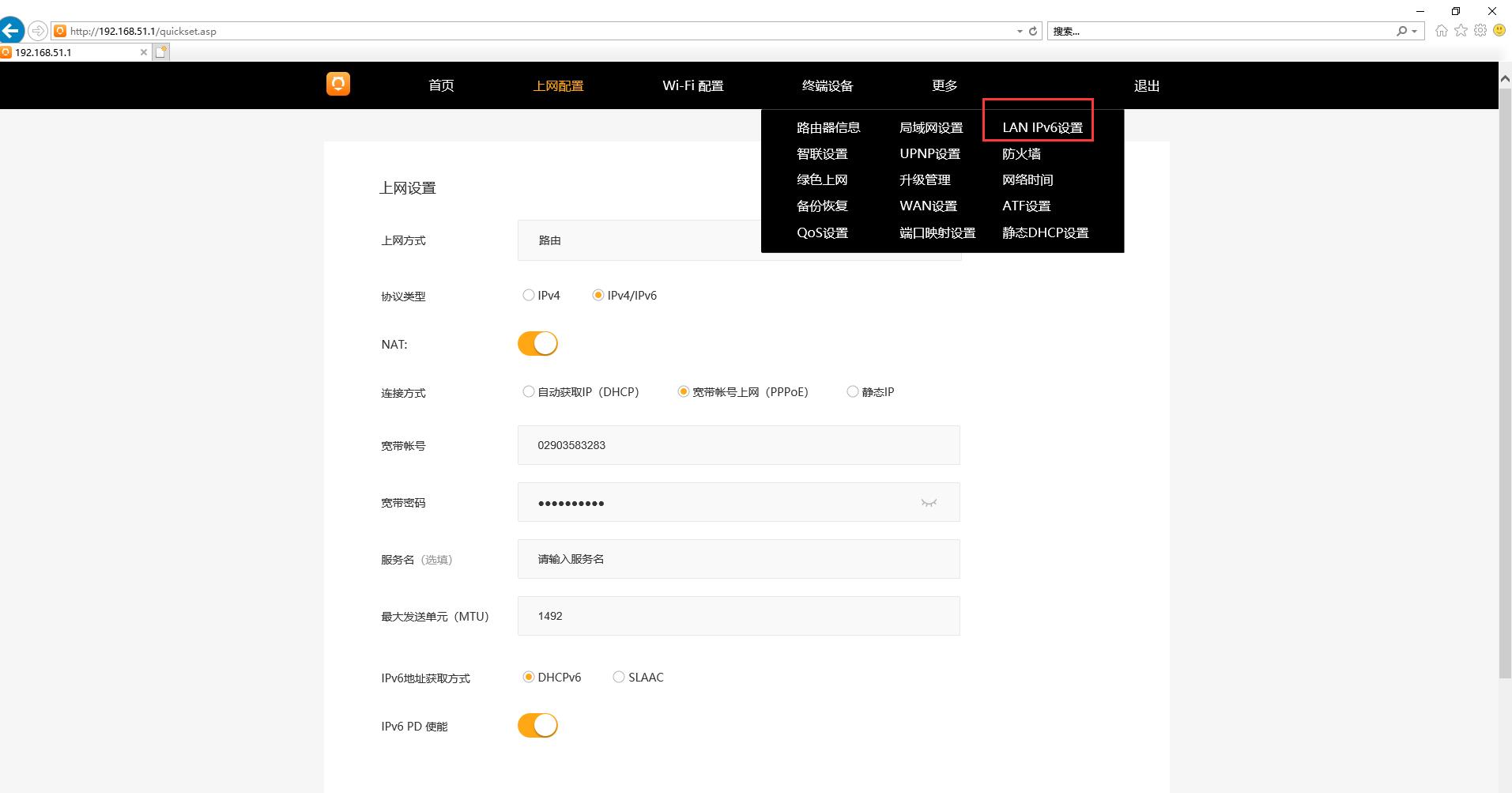Expand the address bar history dropdown

(x=1020, y=31)
